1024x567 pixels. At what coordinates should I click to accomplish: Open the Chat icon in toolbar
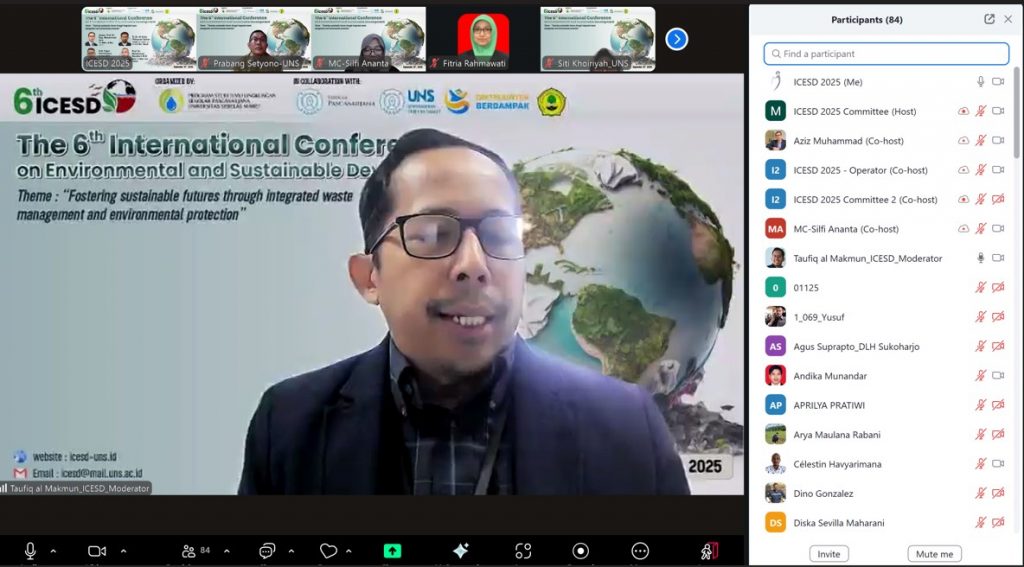(x=267, y=551)
